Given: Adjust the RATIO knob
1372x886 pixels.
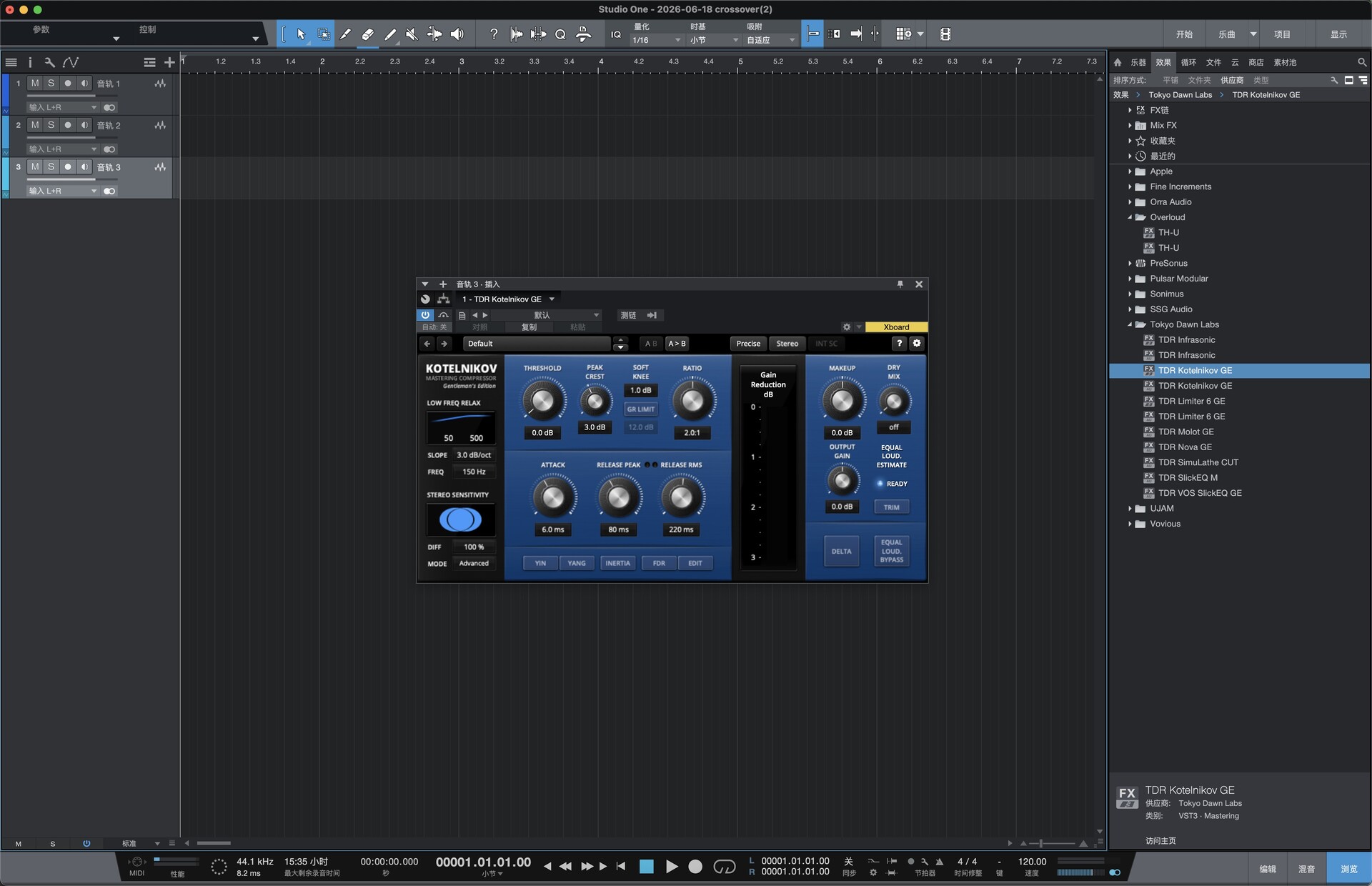Looking at the screenshot, I should click(x=692, y=401).
